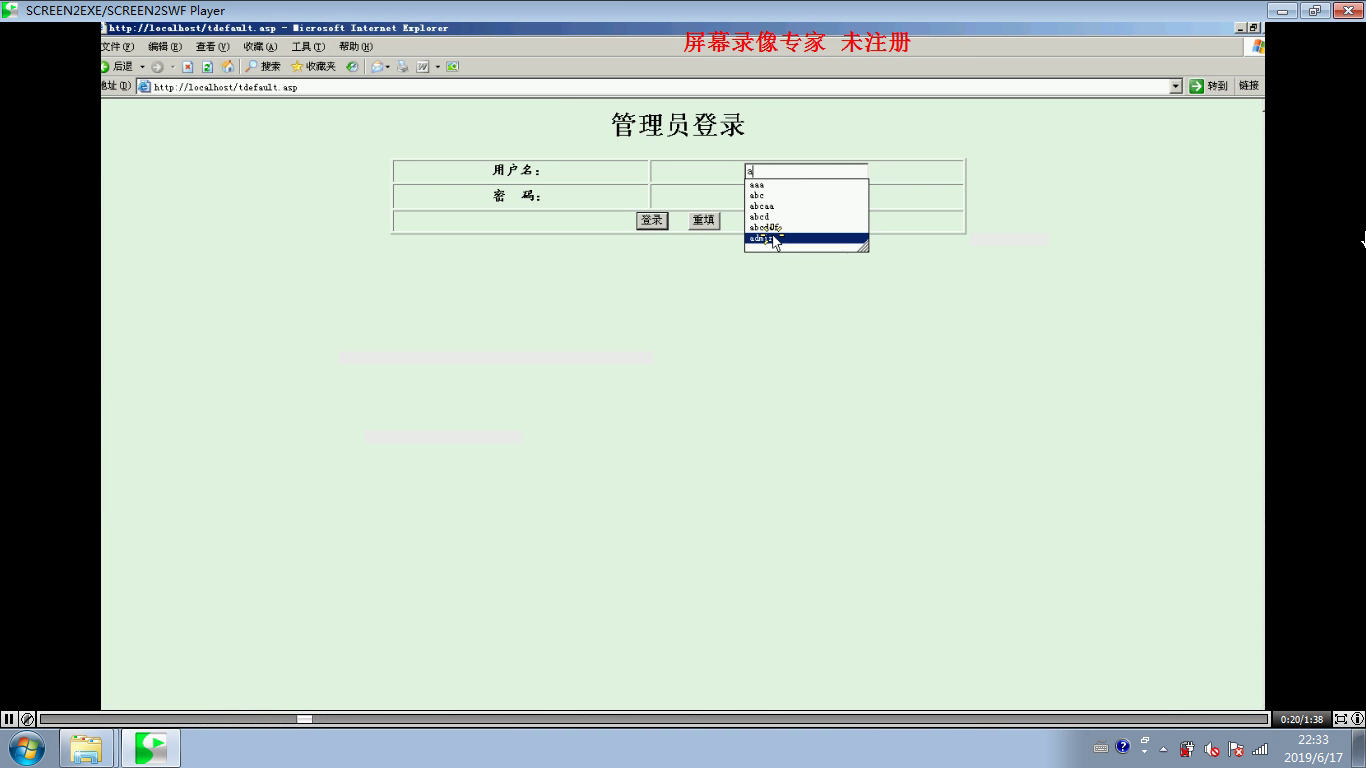Image resolution: width=1366 pixels, height=768 pixels.
Task: Open the 帮助(H) menu
Action: [x=355, y=47]
